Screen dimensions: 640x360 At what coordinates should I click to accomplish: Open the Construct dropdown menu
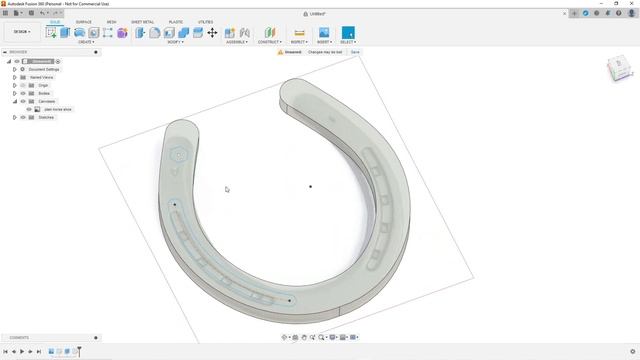tap(270, 42)
